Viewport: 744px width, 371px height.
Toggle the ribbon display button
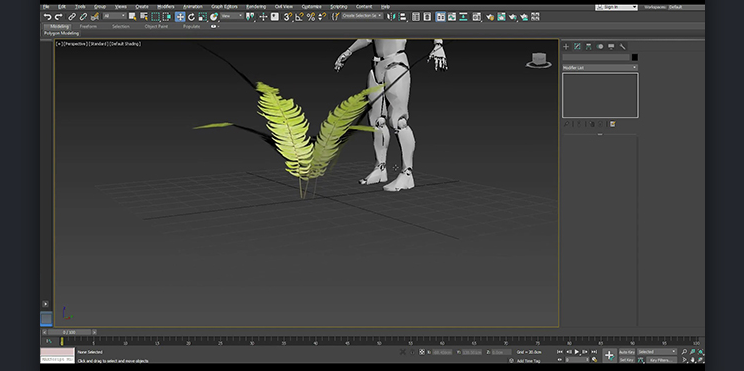[440, 17]
